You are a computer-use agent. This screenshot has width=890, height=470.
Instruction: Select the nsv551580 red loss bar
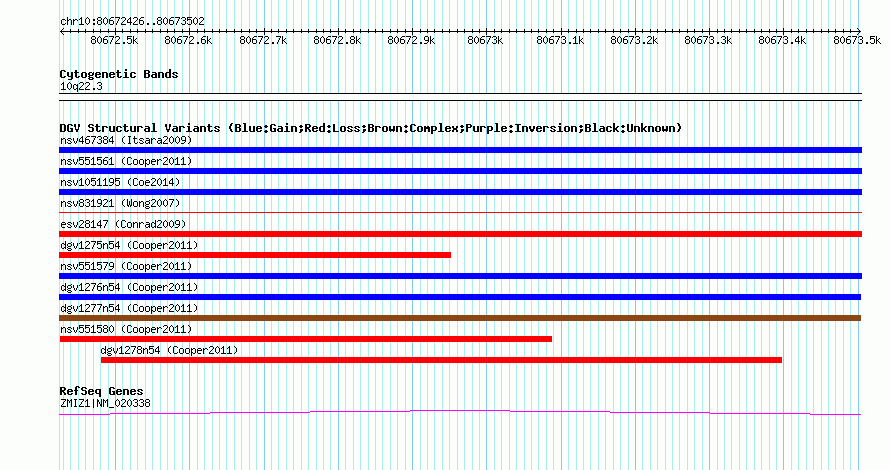pos(305,339)
